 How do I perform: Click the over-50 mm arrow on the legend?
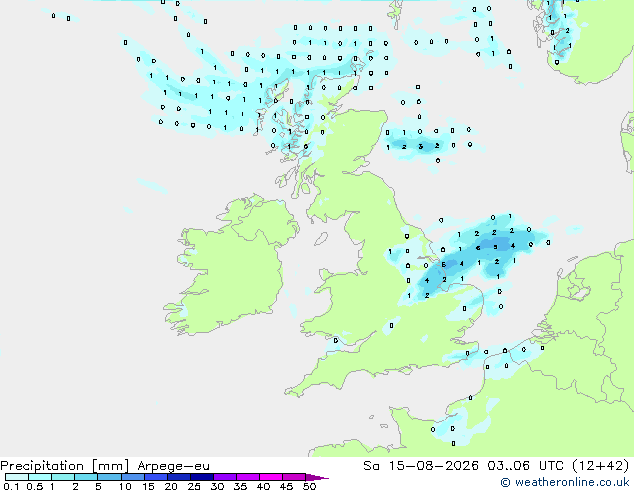pyautogui.click(x=317, y=477)
